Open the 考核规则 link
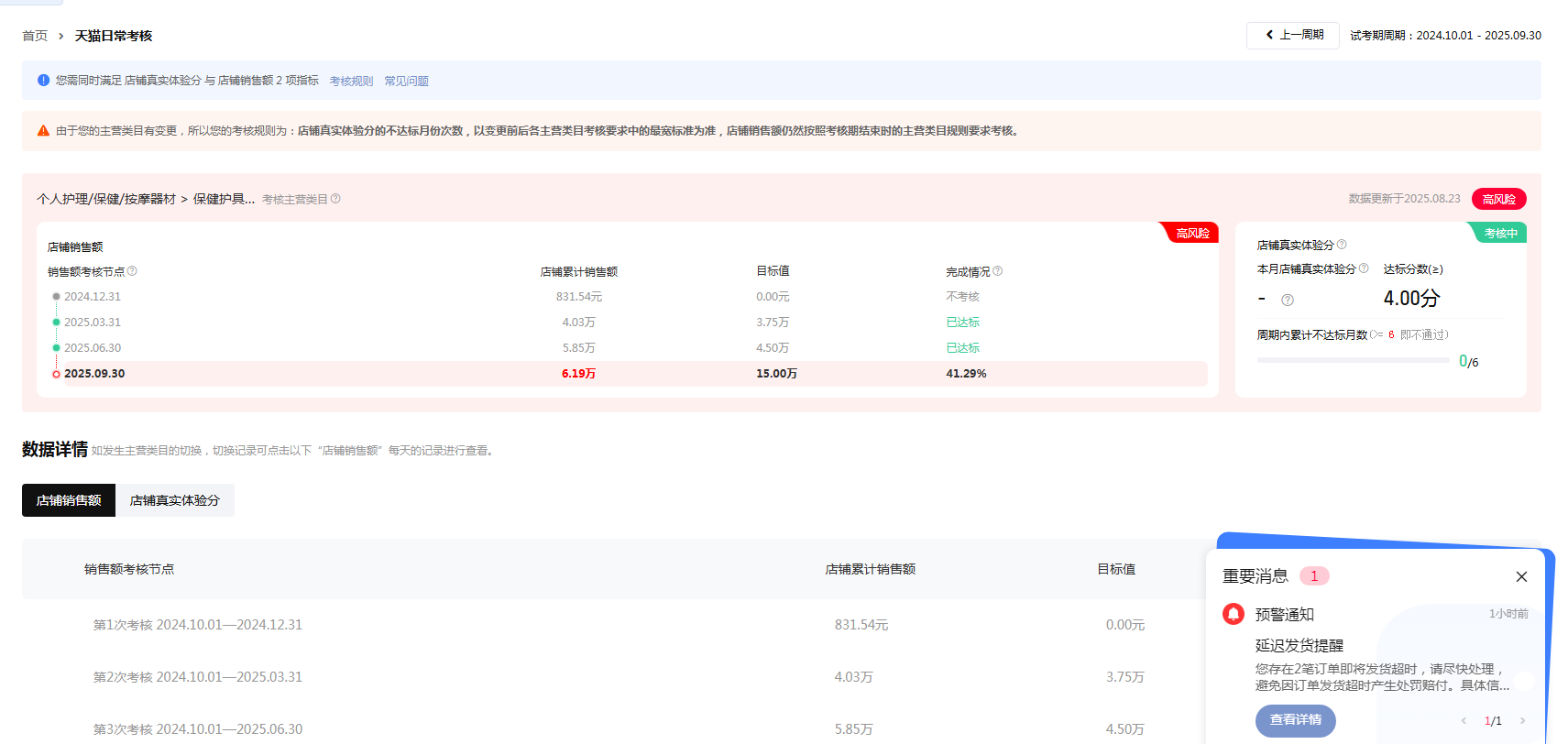The height and width of the screenshot is (744, 1568). point(351,82)
